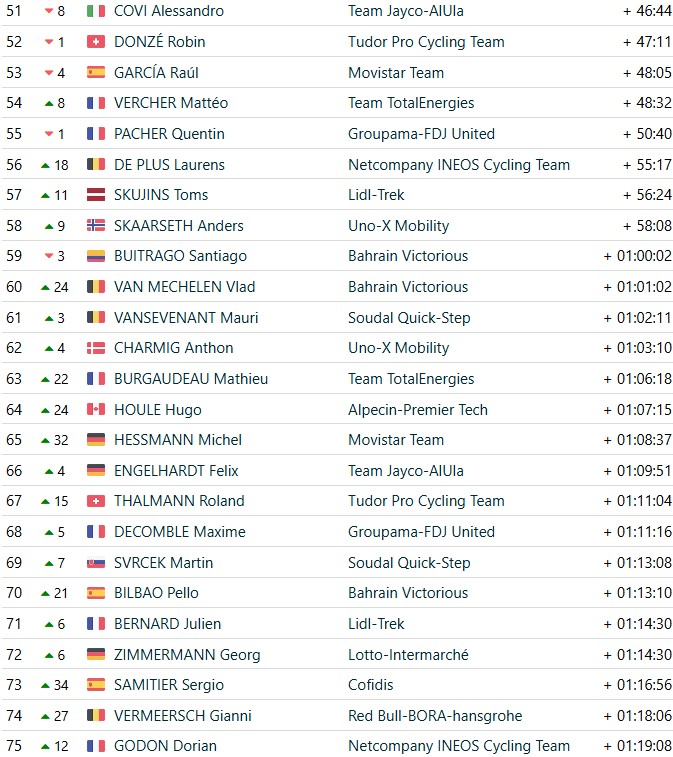Open Red Bull-BORA-hansgrohe team link
Screen dimensions: 673x757
pos(435,715)
